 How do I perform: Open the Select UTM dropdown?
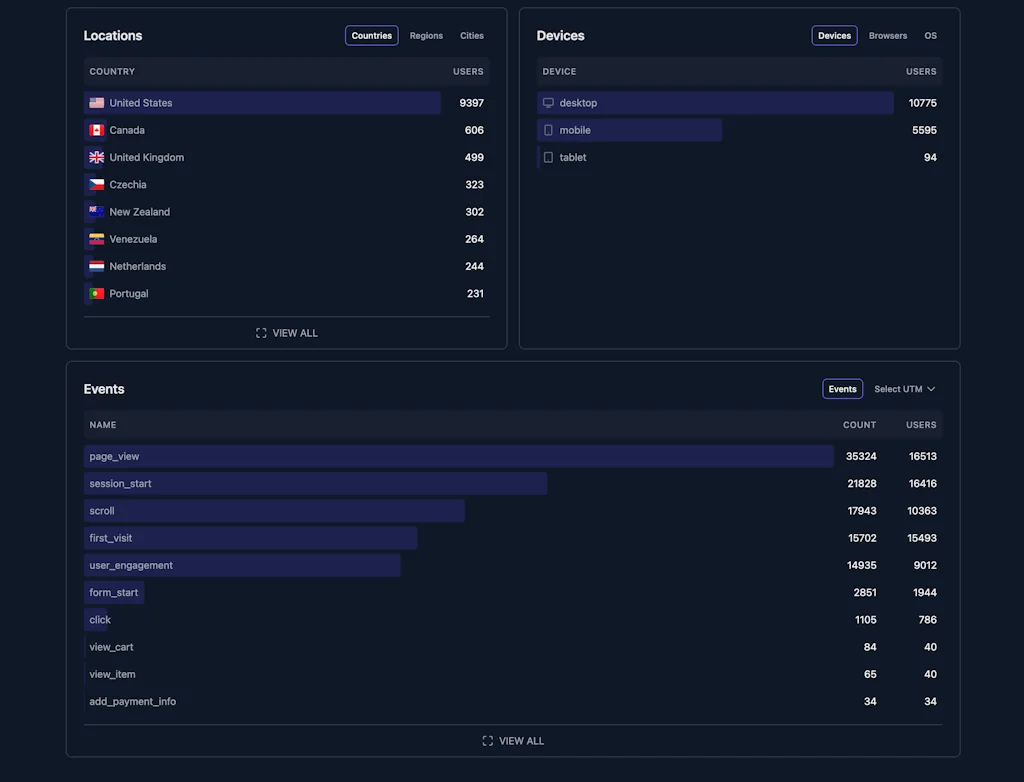click(903, 388)
